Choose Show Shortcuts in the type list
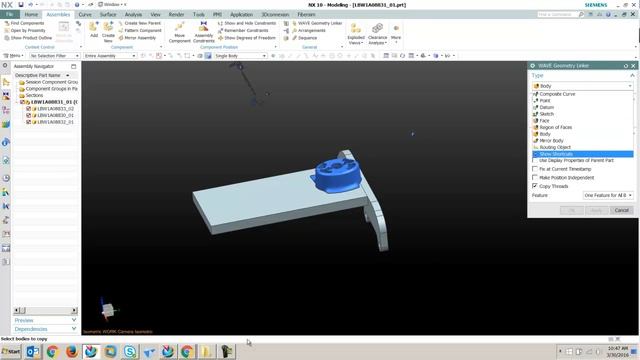 tap(583, 154)
